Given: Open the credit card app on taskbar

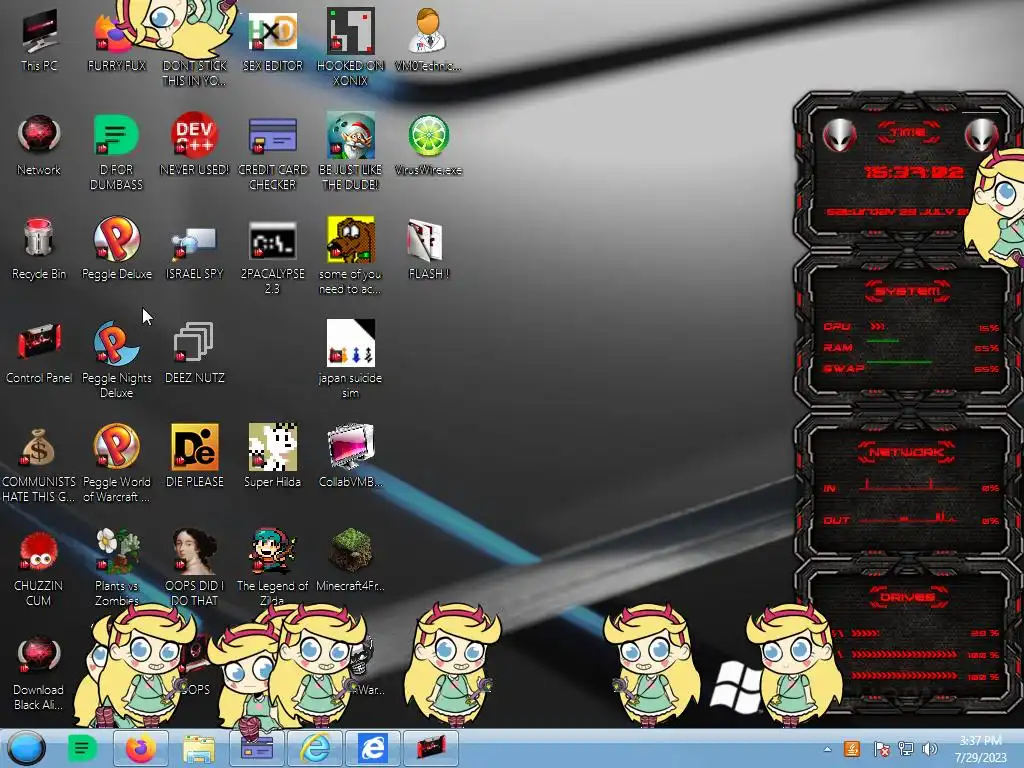Looking at the screenshot, I should tap(257, 748).
